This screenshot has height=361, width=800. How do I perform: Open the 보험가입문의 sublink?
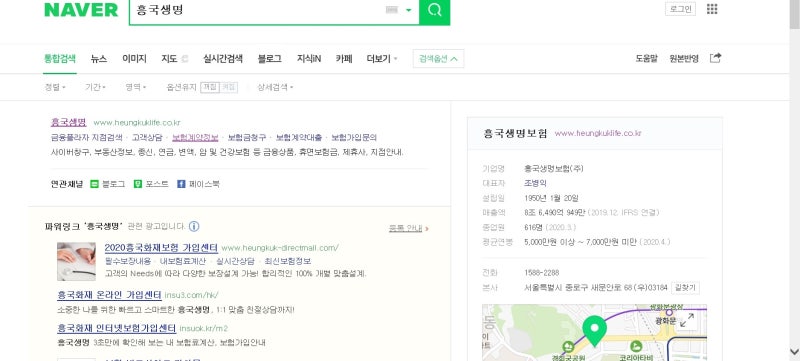354,138
